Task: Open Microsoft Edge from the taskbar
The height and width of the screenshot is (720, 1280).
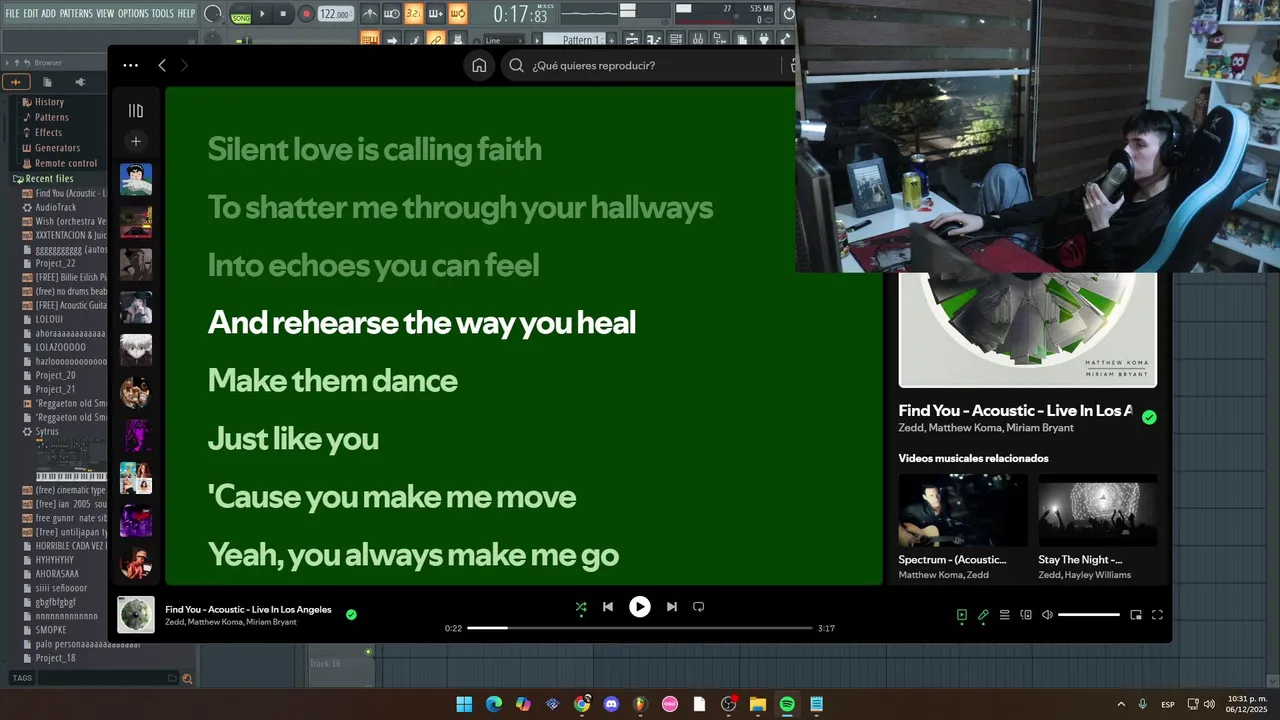Action: point(494,704)
